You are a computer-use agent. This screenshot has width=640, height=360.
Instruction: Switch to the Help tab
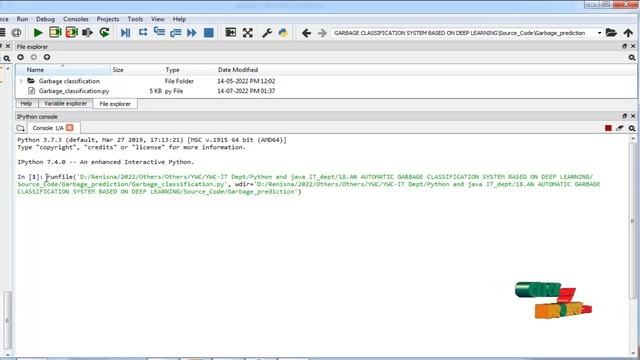(x=26, y=104)
